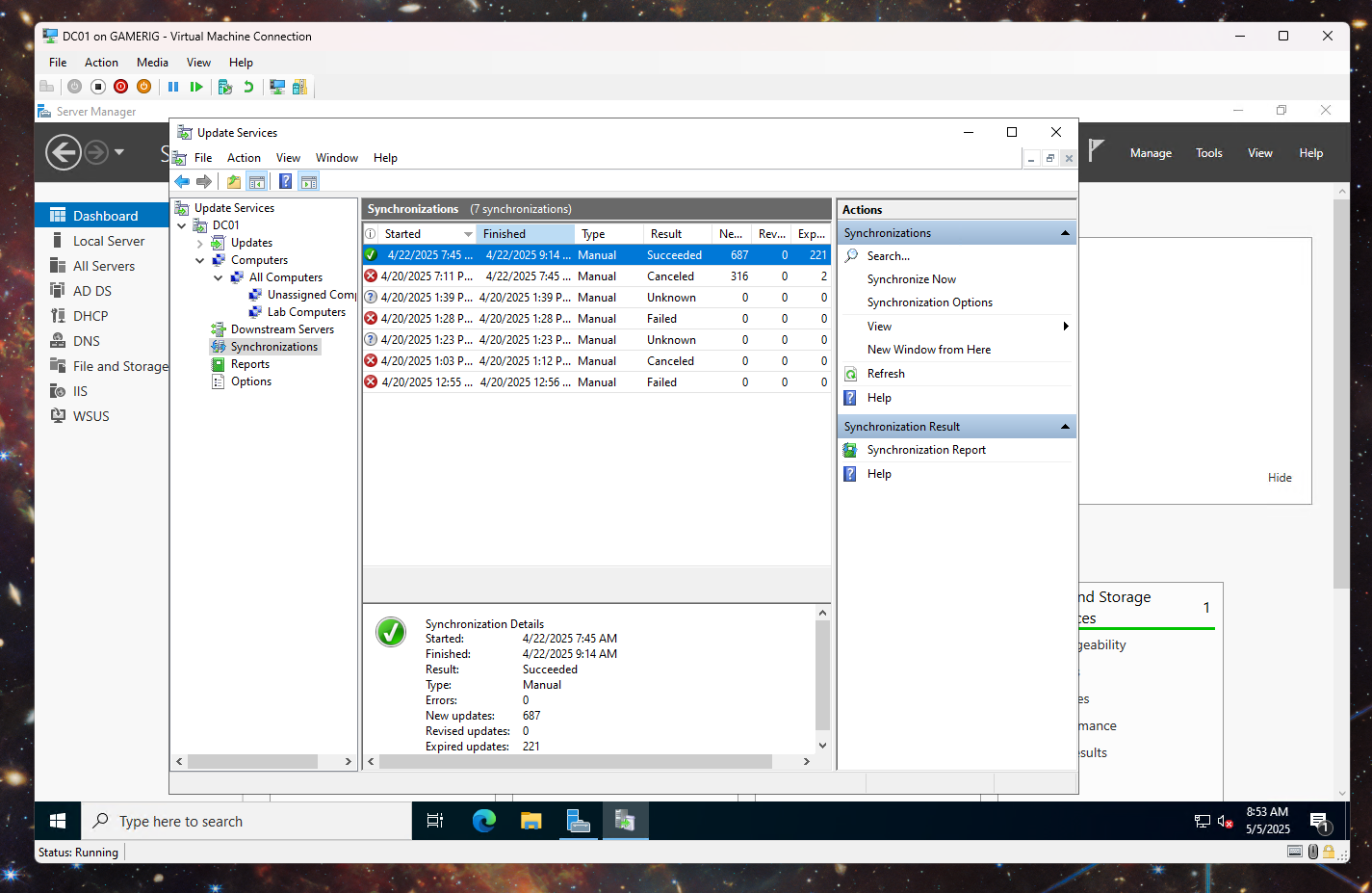Click the Refresh action icon

click(851, 374)
